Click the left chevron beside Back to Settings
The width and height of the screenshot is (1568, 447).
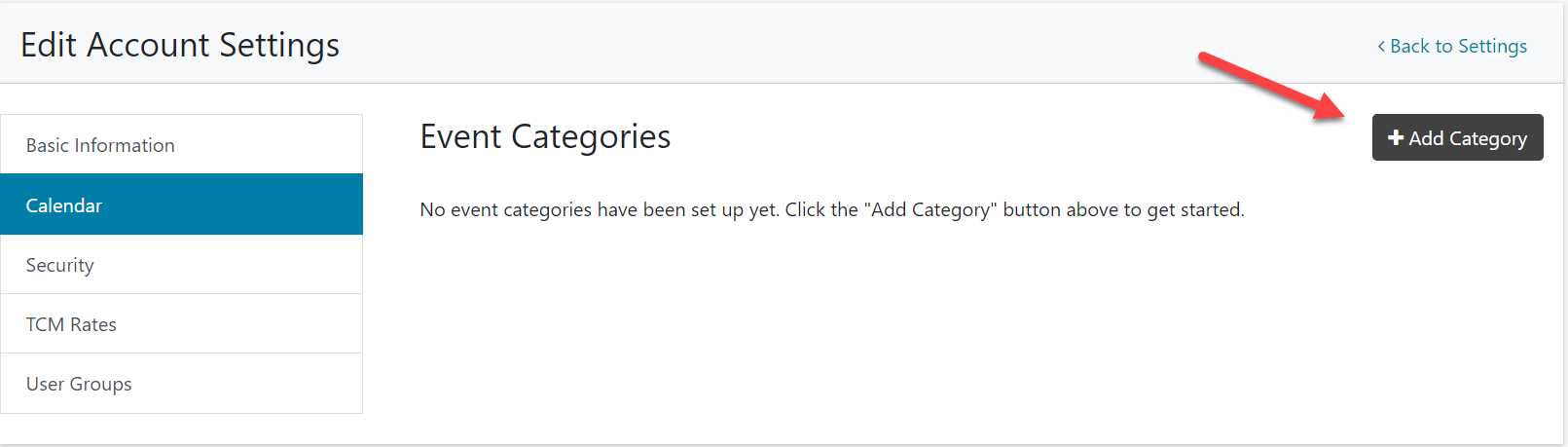pos(1381,47)
